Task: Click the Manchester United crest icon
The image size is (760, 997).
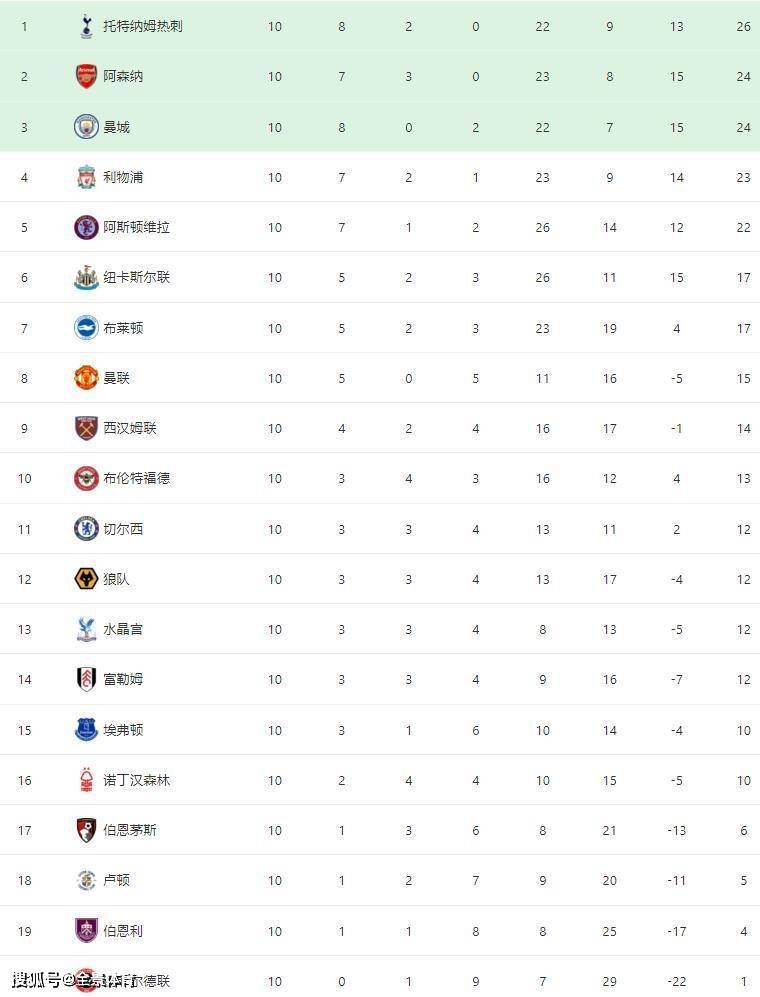Action: click(x=86, y=378)
